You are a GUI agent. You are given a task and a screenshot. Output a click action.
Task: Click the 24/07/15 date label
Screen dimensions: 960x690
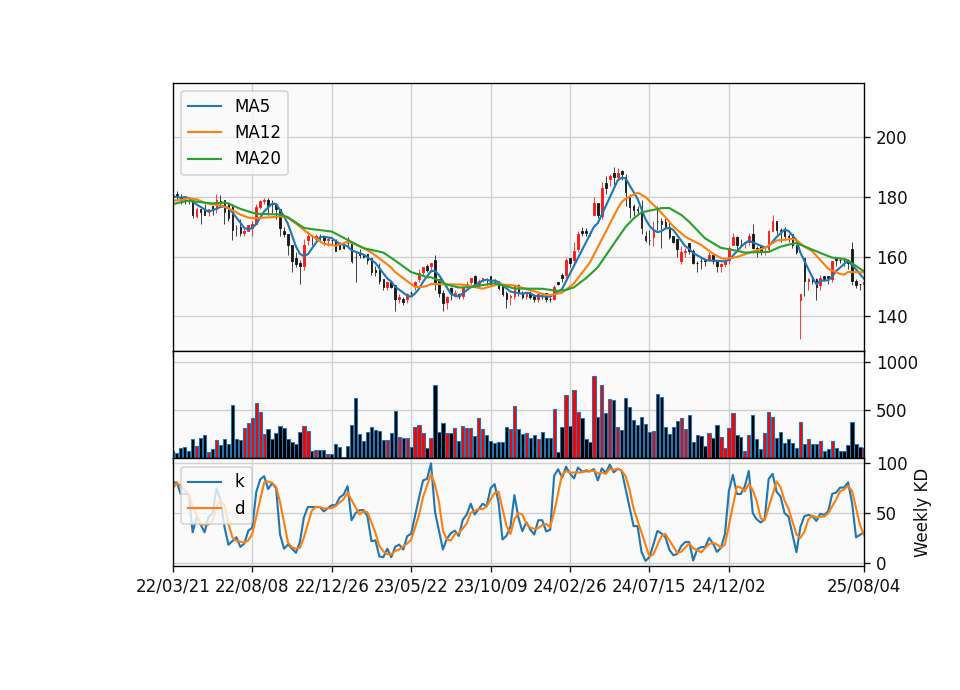point(649,586)
